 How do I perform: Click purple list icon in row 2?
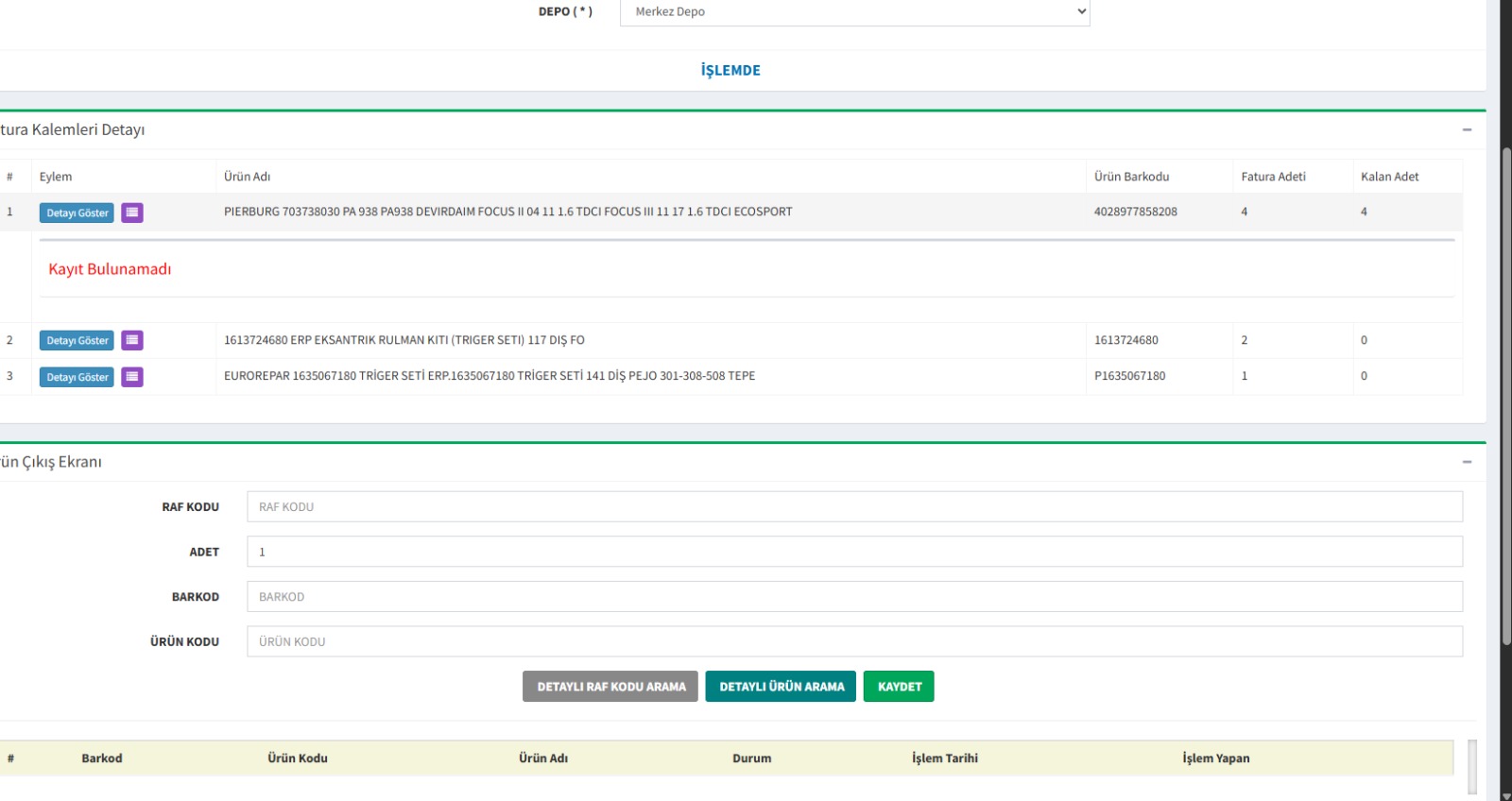point(132,340)
